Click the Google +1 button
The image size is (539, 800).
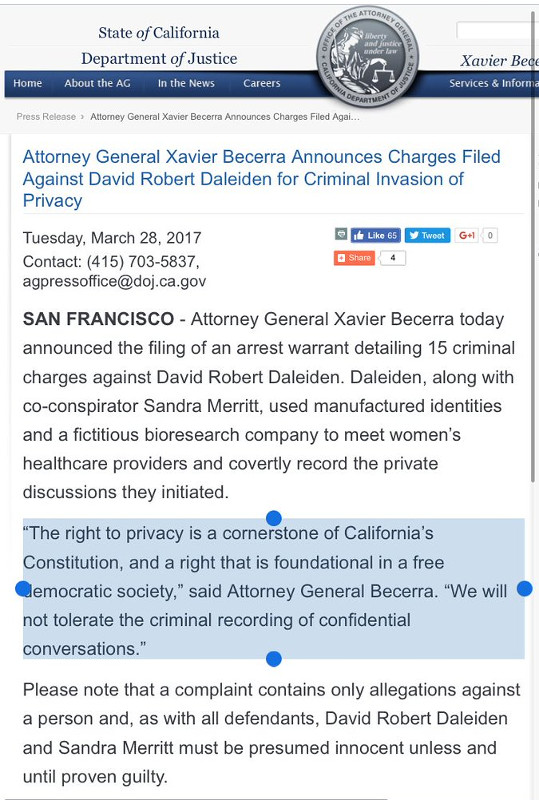pos(467,235)
